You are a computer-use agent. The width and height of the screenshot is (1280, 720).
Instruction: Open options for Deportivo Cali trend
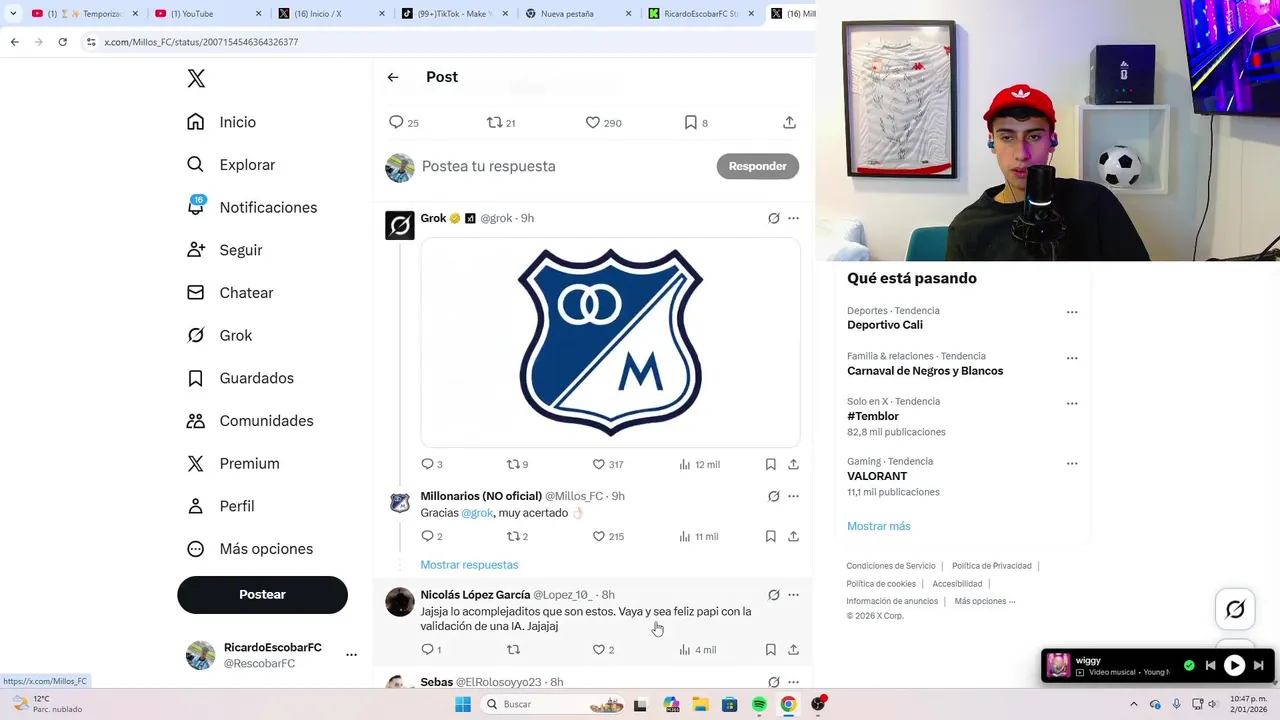click(x=1072, y=312)
